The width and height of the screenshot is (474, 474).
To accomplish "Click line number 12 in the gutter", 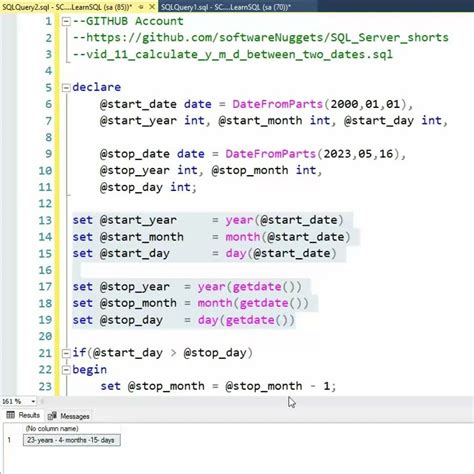I will (x=45, y=204).
